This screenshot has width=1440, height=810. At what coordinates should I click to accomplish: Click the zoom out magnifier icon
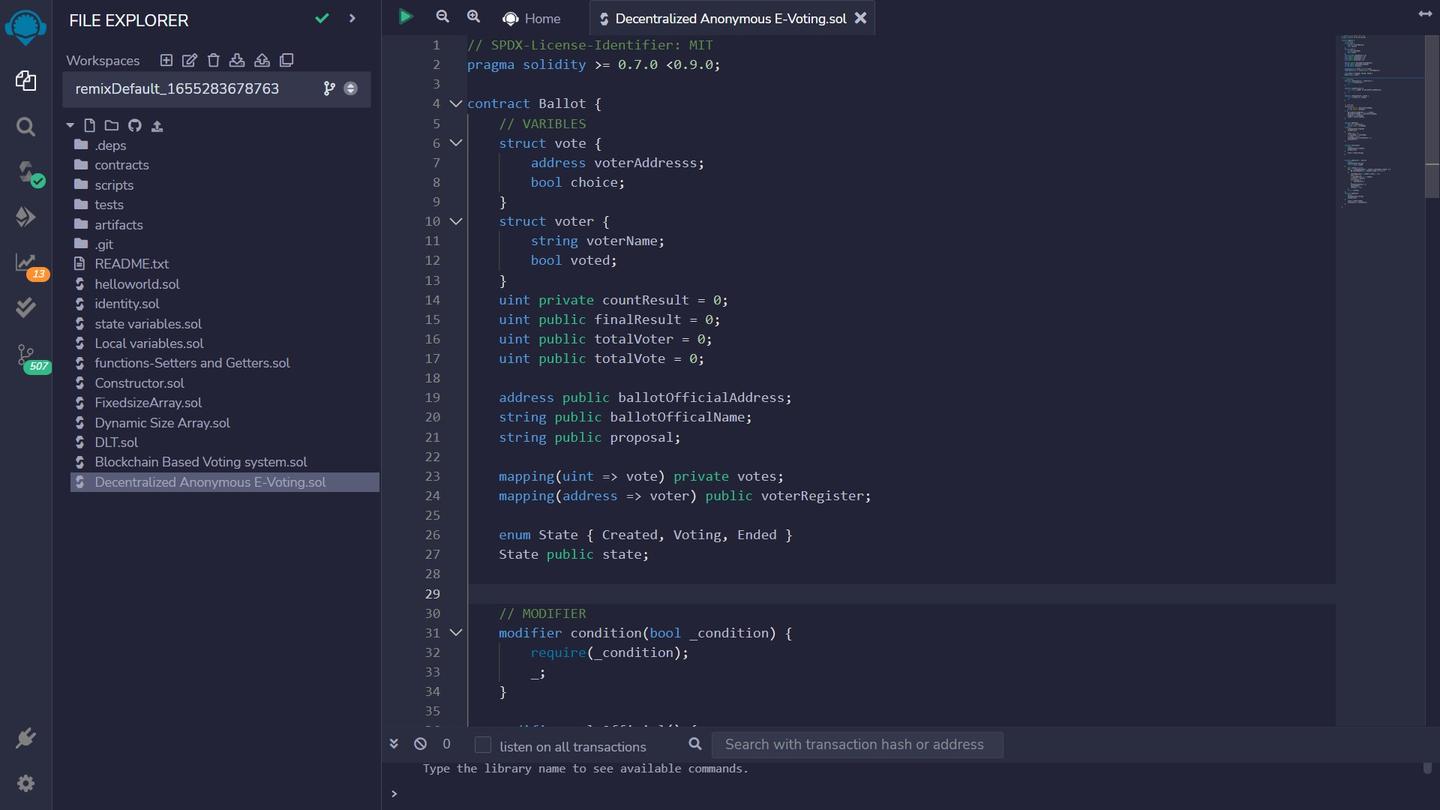[x=442, y=16]
